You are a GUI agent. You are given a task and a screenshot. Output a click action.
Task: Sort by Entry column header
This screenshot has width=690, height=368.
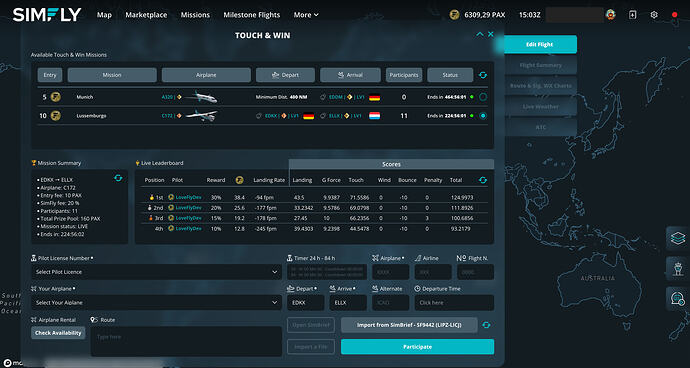click(50, 75)
